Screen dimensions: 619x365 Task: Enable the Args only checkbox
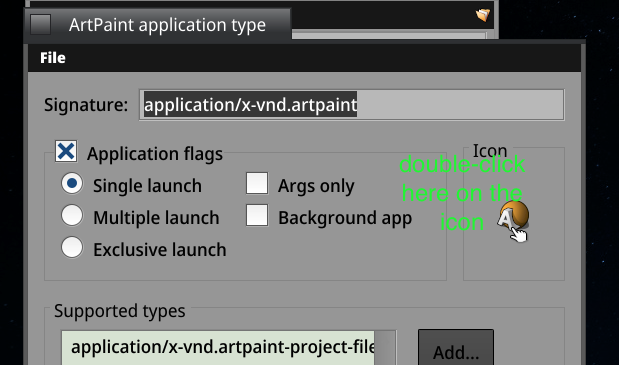[257, 183]
